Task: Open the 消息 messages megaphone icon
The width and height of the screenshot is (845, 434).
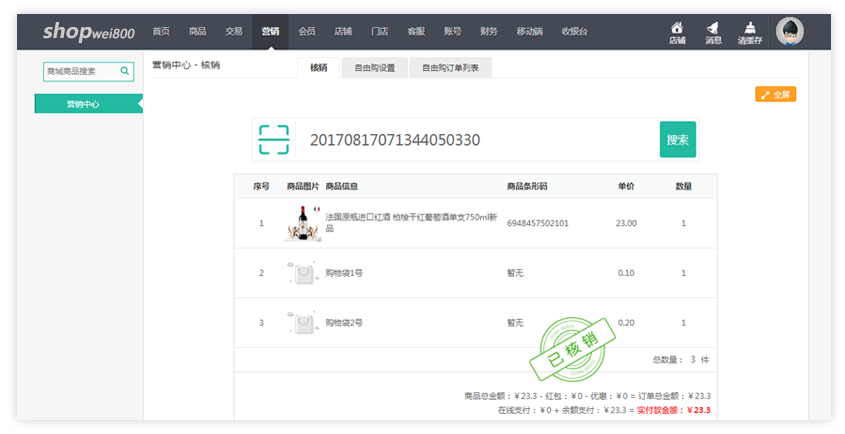Action: pos(713,32)
